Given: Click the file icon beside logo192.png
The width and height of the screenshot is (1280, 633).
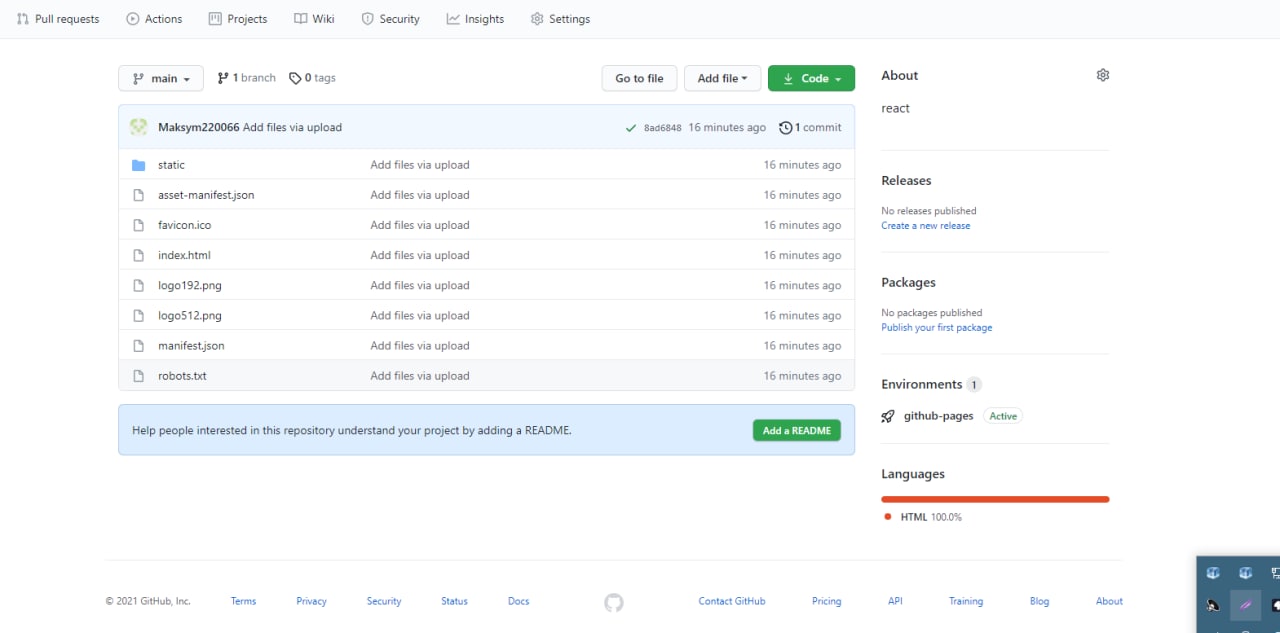Looking at the screenshot, I should [x=139, y=285].
